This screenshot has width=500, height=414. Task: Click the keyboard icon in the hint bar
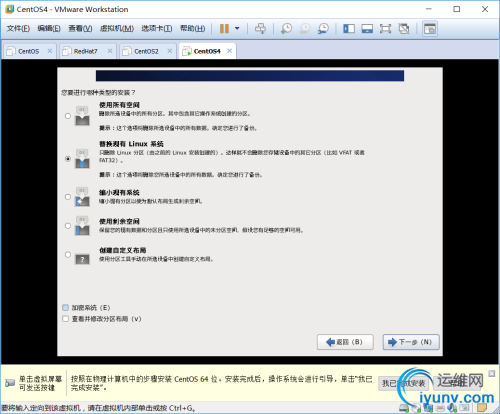tap(10, 383)
